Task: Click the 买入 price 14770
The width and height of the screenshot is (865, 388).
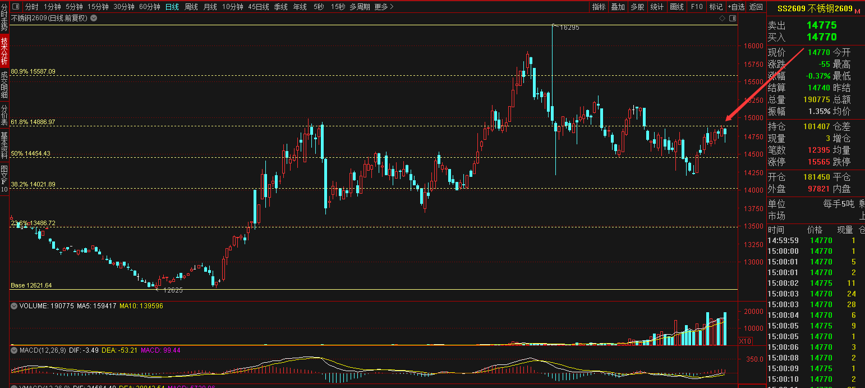Action: pyautogui.click(x=821, y=37)
